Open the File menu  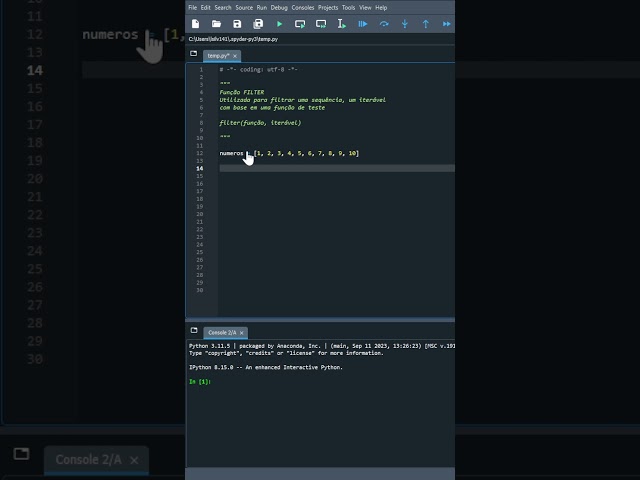pos(192,7)
